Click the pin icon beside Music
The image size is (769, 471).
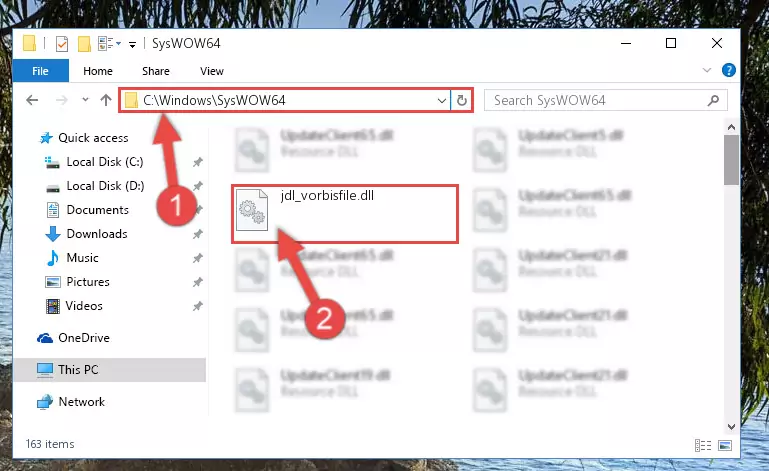[198, 258]
